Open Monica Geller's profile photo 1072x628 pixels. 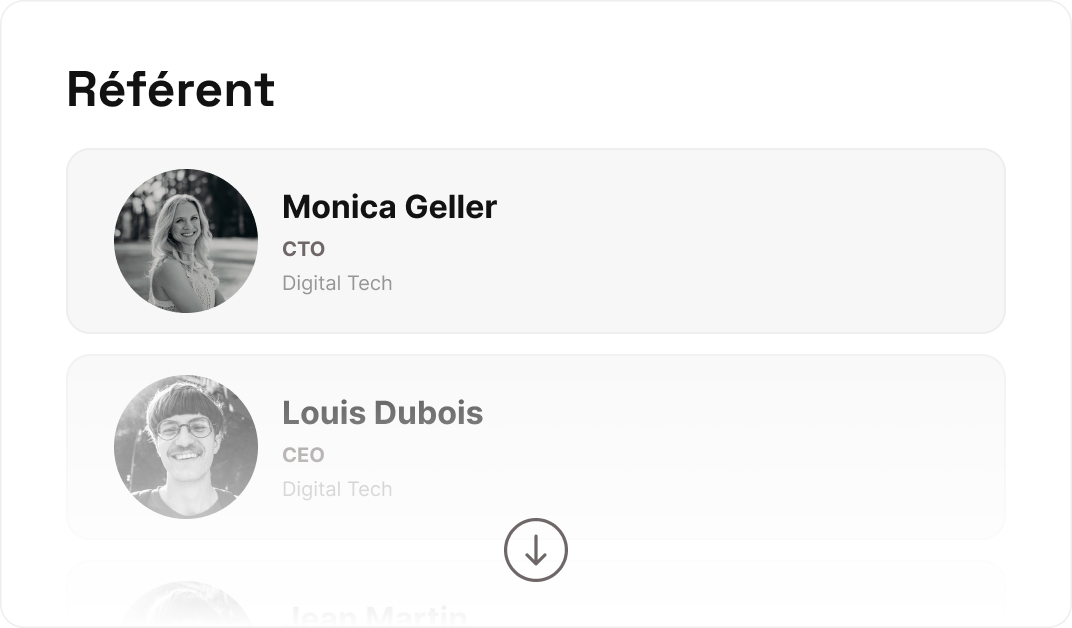pos(186,241)
